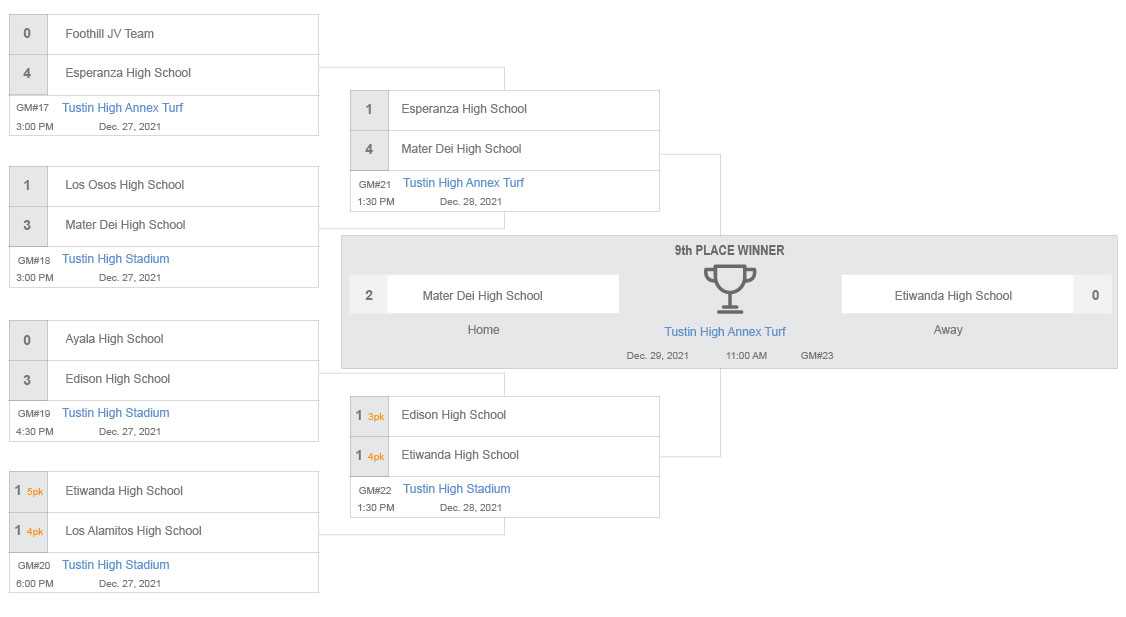This screenshot has width=1126, height=617.
Task: Click the 9th place winner trophy icon
Action: click(x=730, y=289)
